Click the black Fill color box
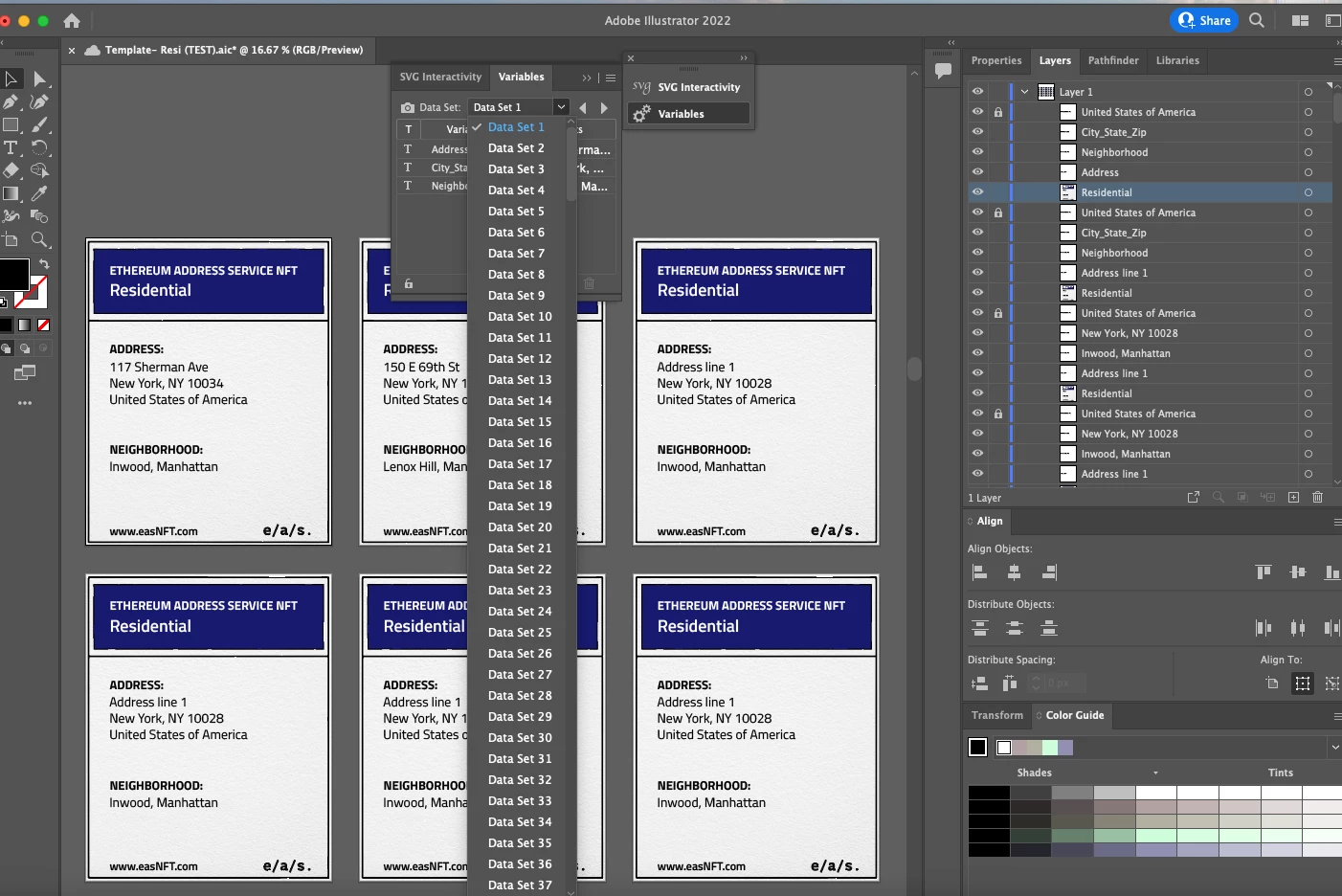1342x896 pixels. click(x=13, y=274)
